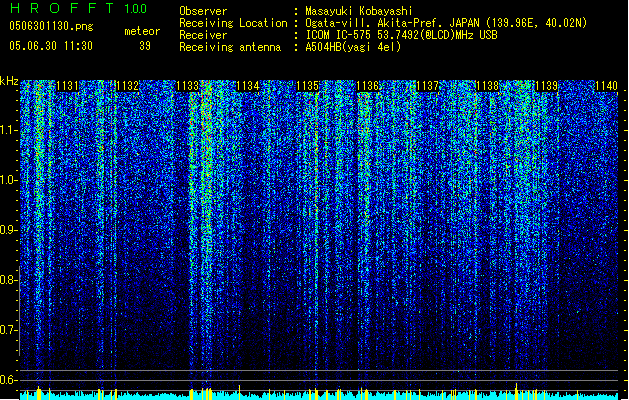This screenshot has height=400, width=629.
Task: Click the 1132 time marker
Action: pos(127,86)
